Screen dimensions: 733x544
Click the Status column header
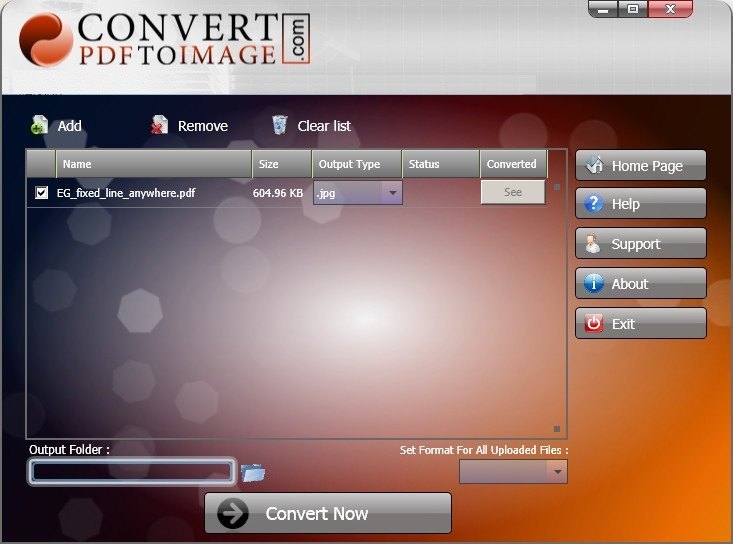pos(441,164)
